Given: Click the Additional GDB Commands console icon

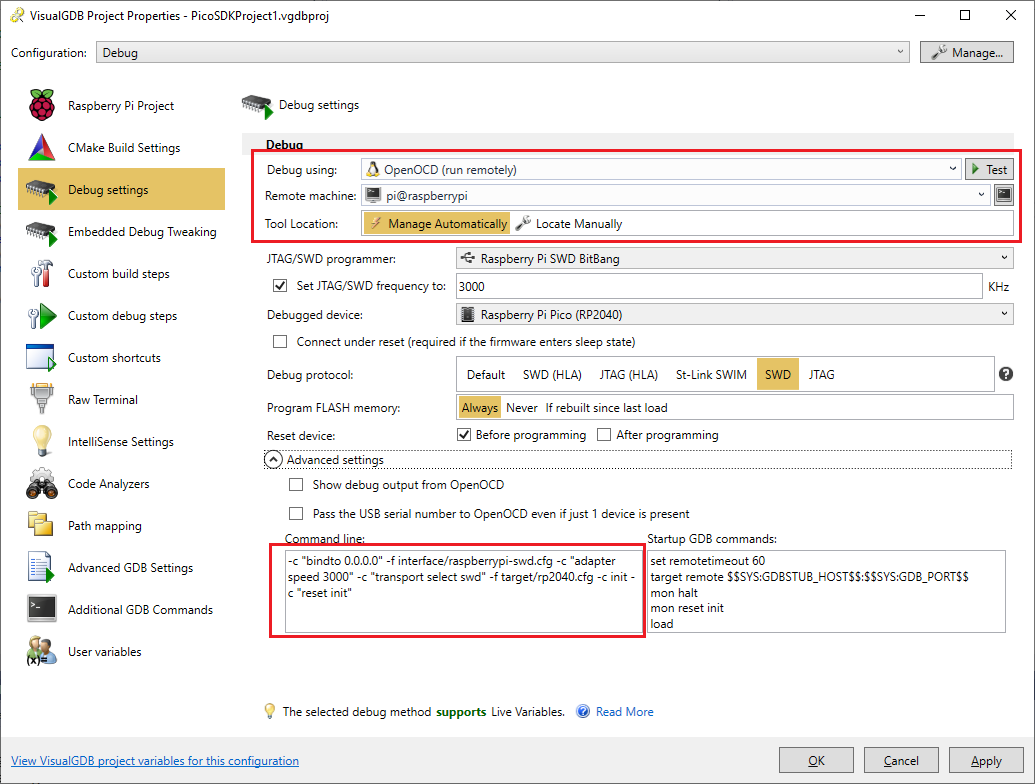Looking at the screenshot, I should [x=42, y=608].
